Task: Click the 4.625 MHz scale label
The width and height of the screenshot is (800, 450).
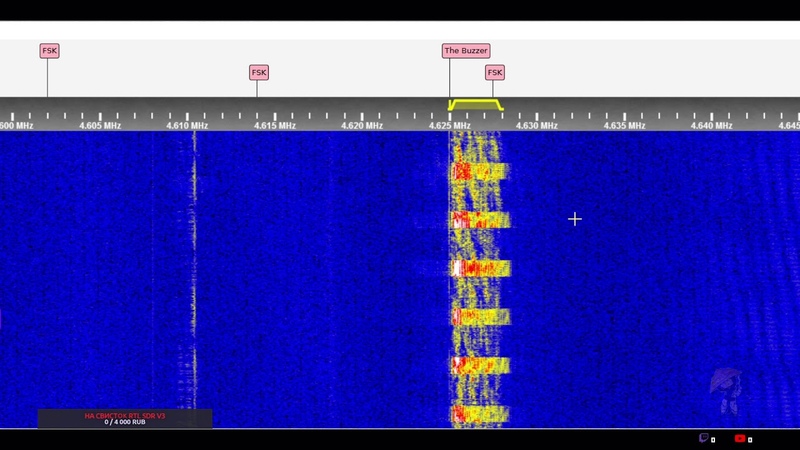Action: [x=449, y=126]
